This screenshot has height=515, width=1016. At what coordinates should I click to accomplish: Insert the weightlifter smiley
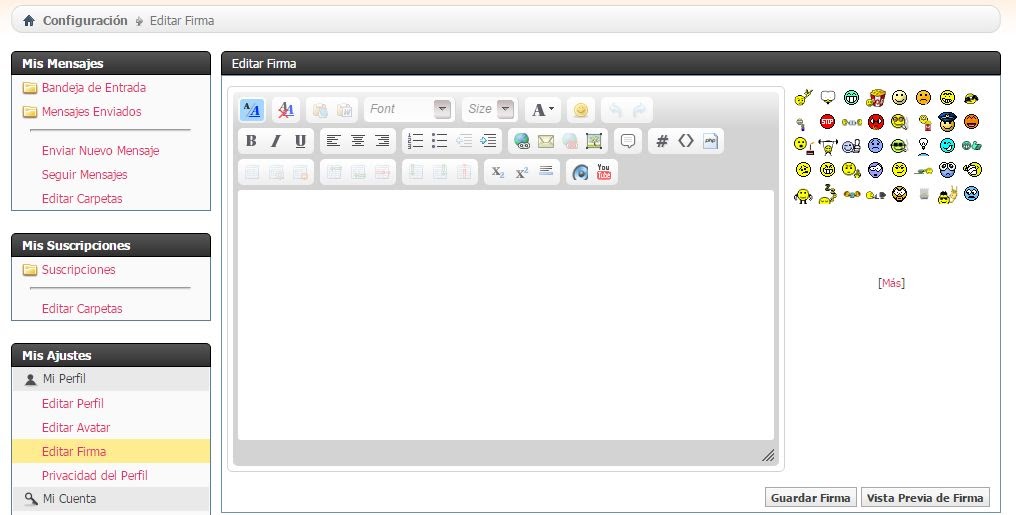tap(827, 146)
